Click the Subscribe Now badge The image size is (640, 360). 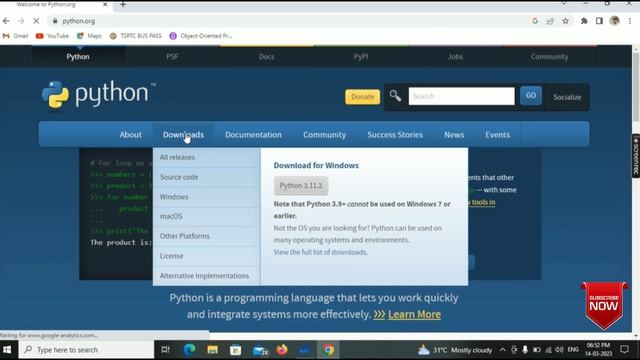tap(604, 305)
